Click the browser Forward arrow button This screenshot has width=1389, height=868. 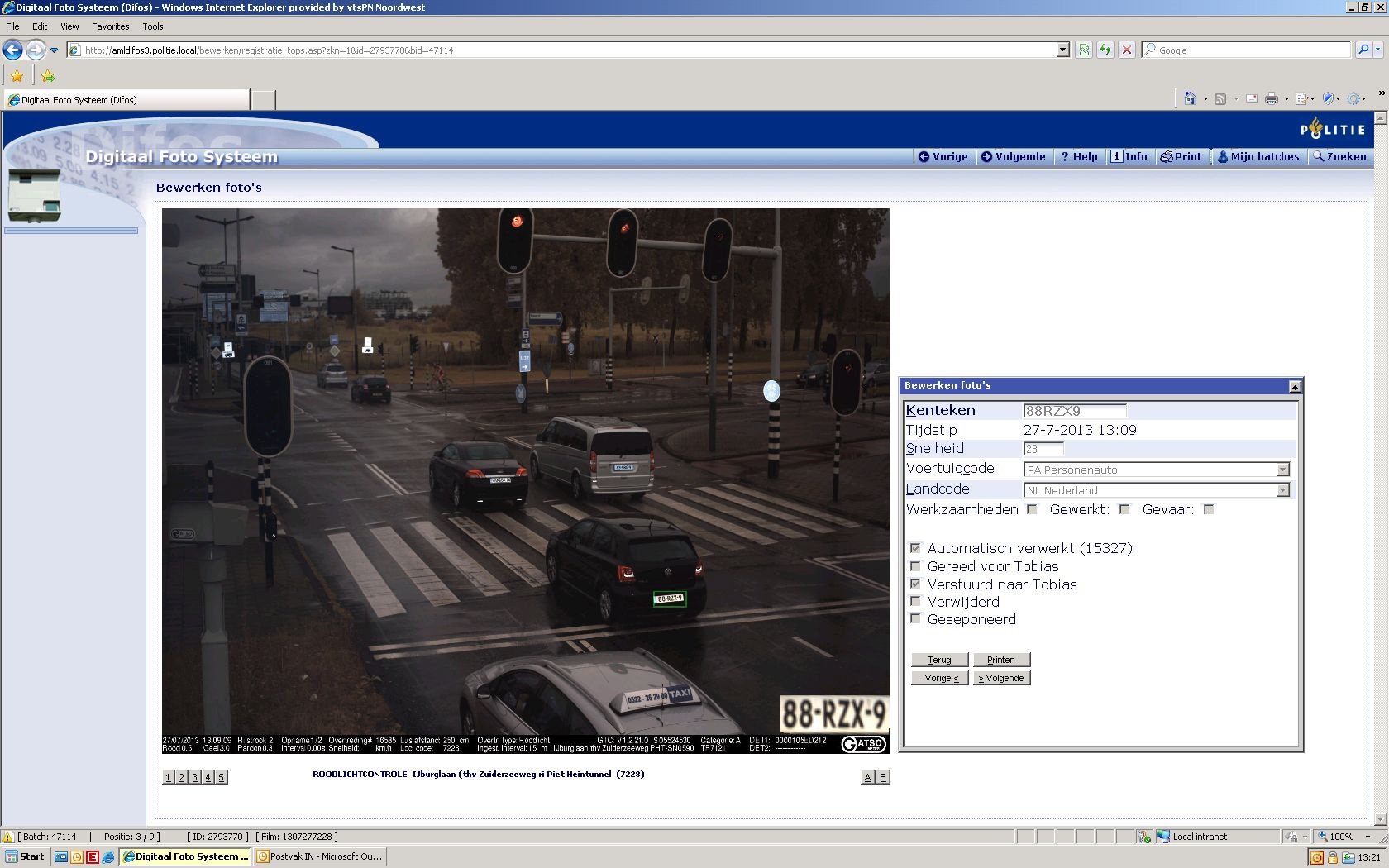[36, 50]
